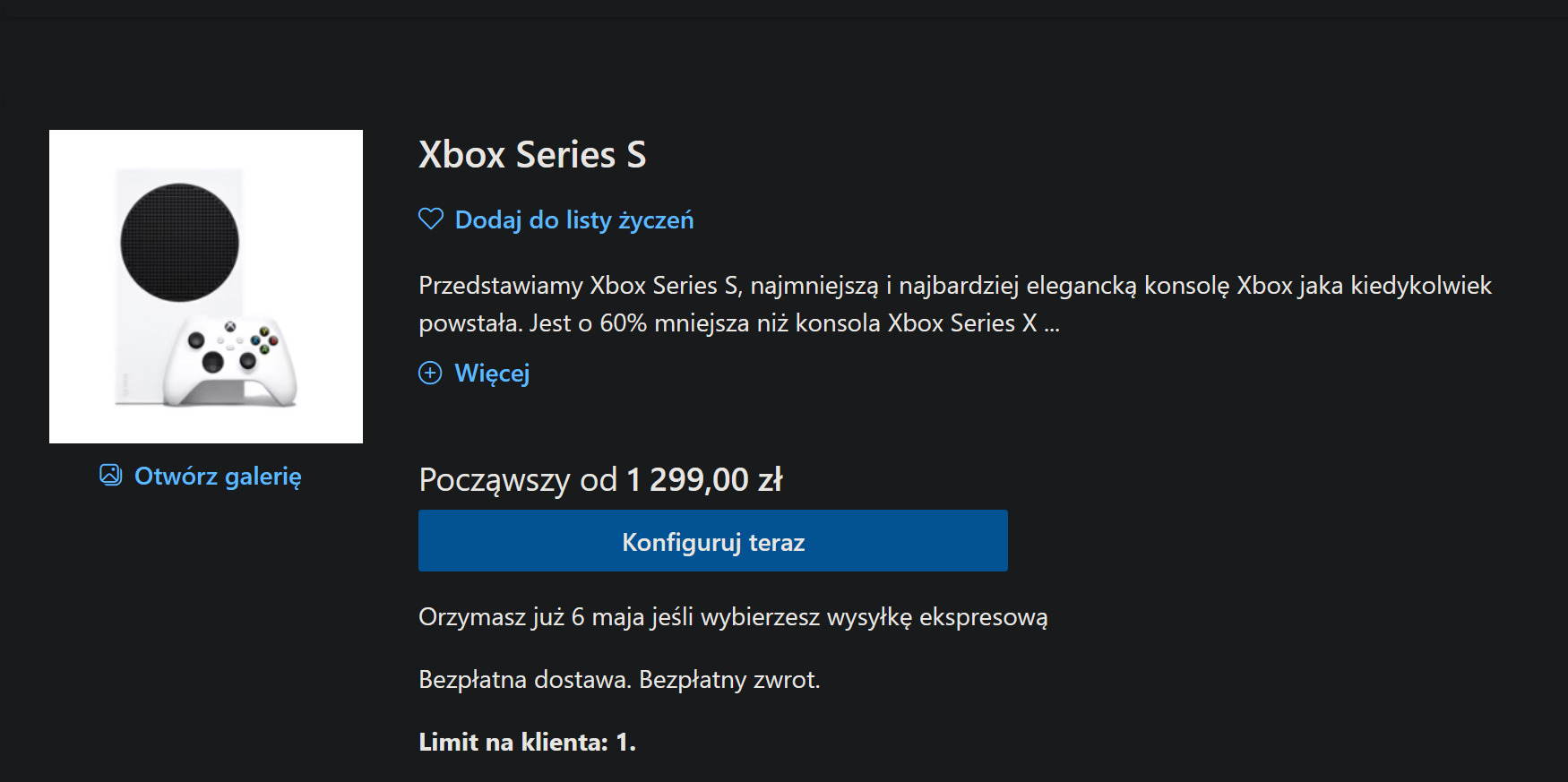Click the plus circle icon beside Więcej

pyautogui.click(x=430, y=373)
